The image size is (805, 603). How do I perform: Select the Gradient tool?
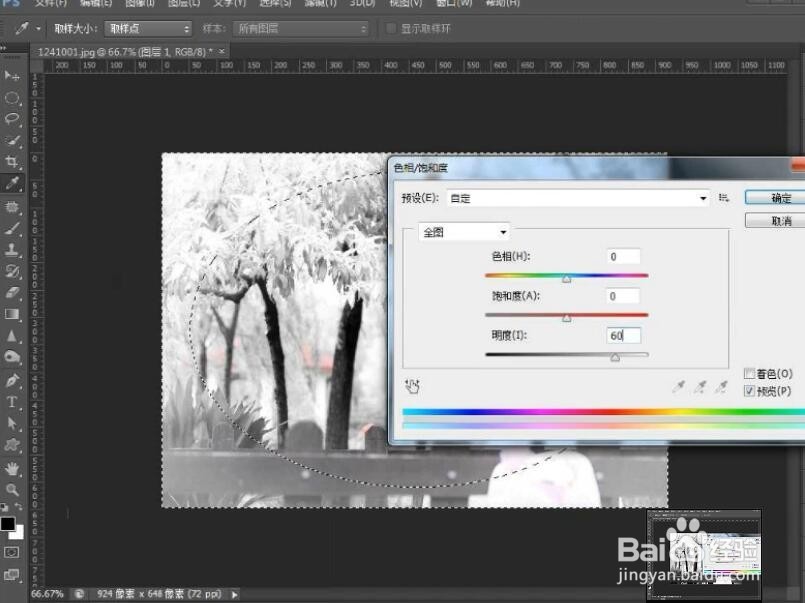click(11, 314)
